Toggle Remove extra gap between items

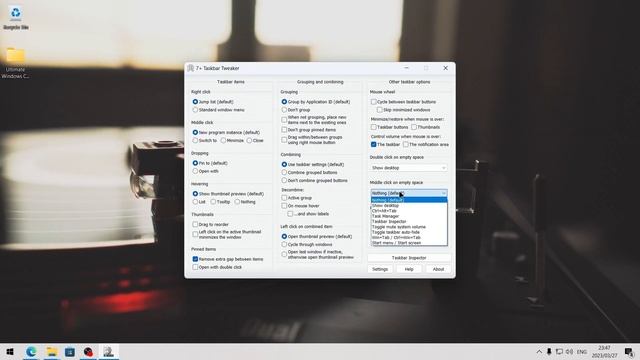[x=228, y=259]
